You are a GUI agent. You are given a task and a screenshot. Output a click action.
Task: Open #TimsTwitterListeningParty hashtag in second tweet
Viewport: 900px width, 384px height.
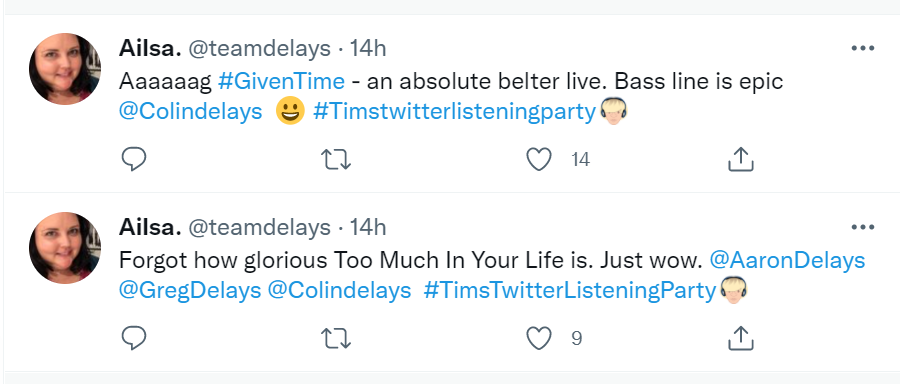(571, 290)
